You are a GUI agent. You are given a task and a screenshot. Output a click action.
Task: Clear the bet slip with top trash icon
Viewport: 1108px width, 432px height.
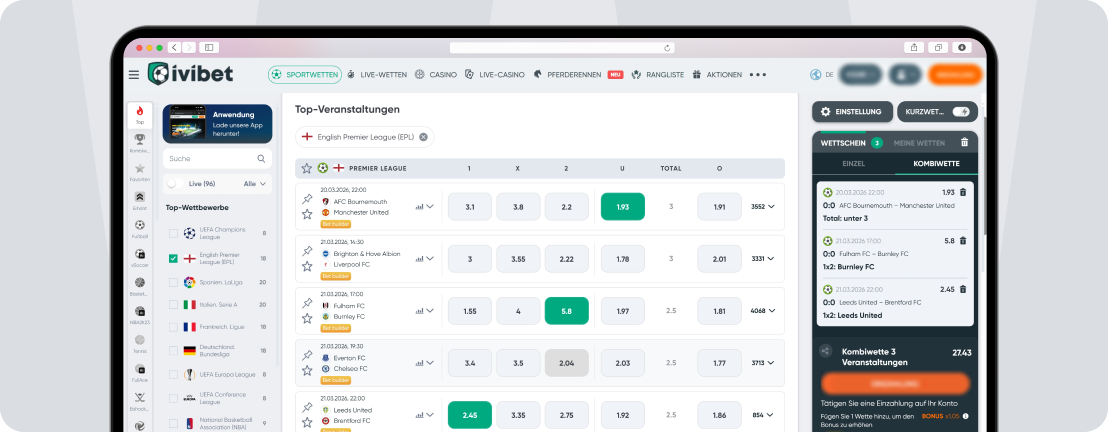pos(965,142)
